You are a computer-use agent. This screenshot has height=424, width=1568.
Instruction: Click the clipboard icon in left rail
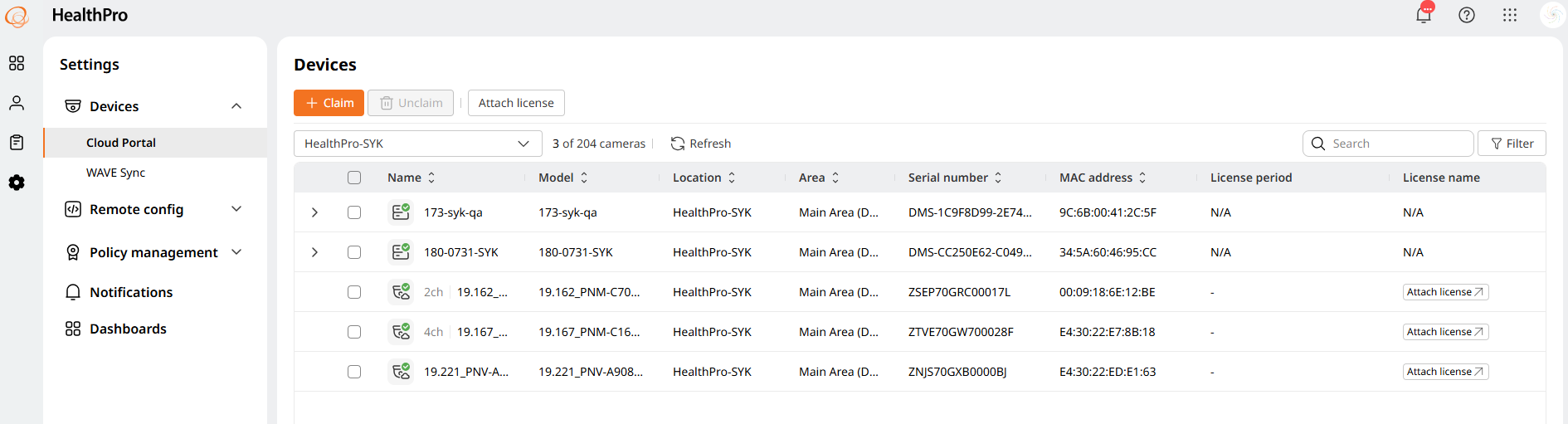pyautogui.click(x=17, y=143)
